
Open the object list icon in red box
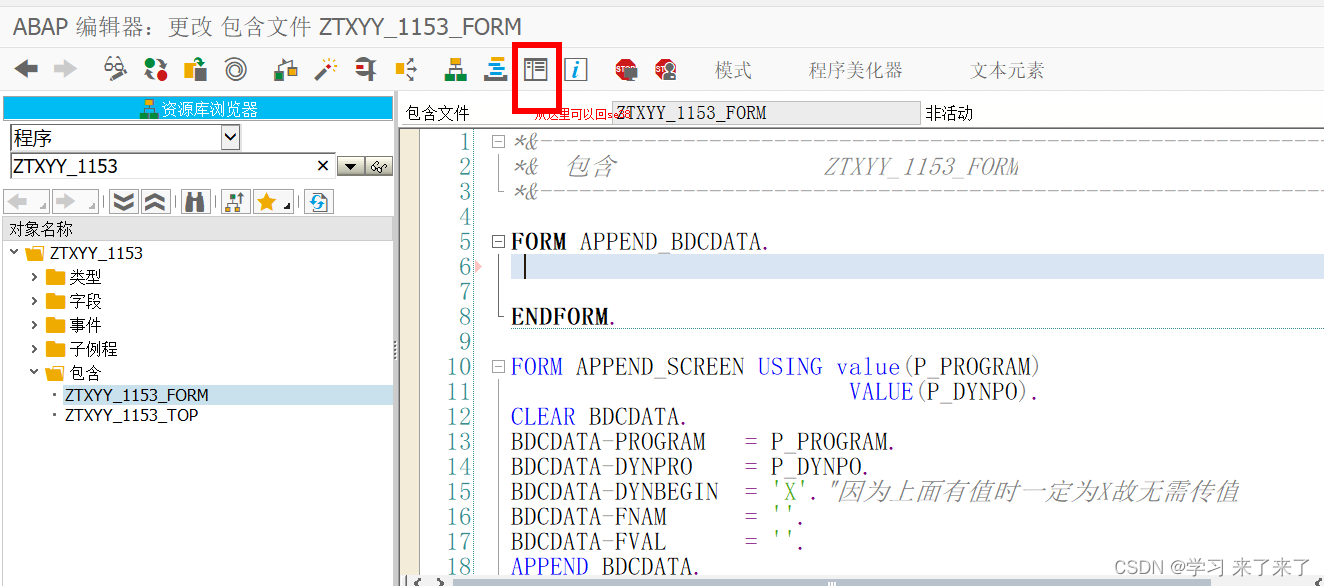click(x=536, y=69)
